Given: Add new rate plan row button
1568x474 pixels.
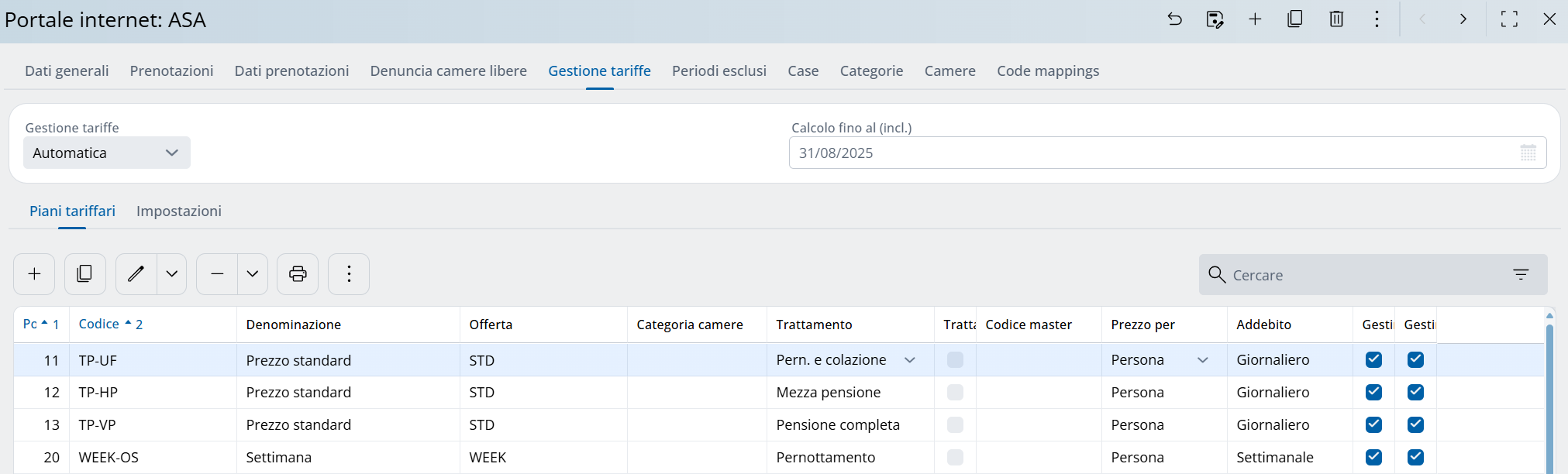Looking at the screenshot, I should click(34, 274).
